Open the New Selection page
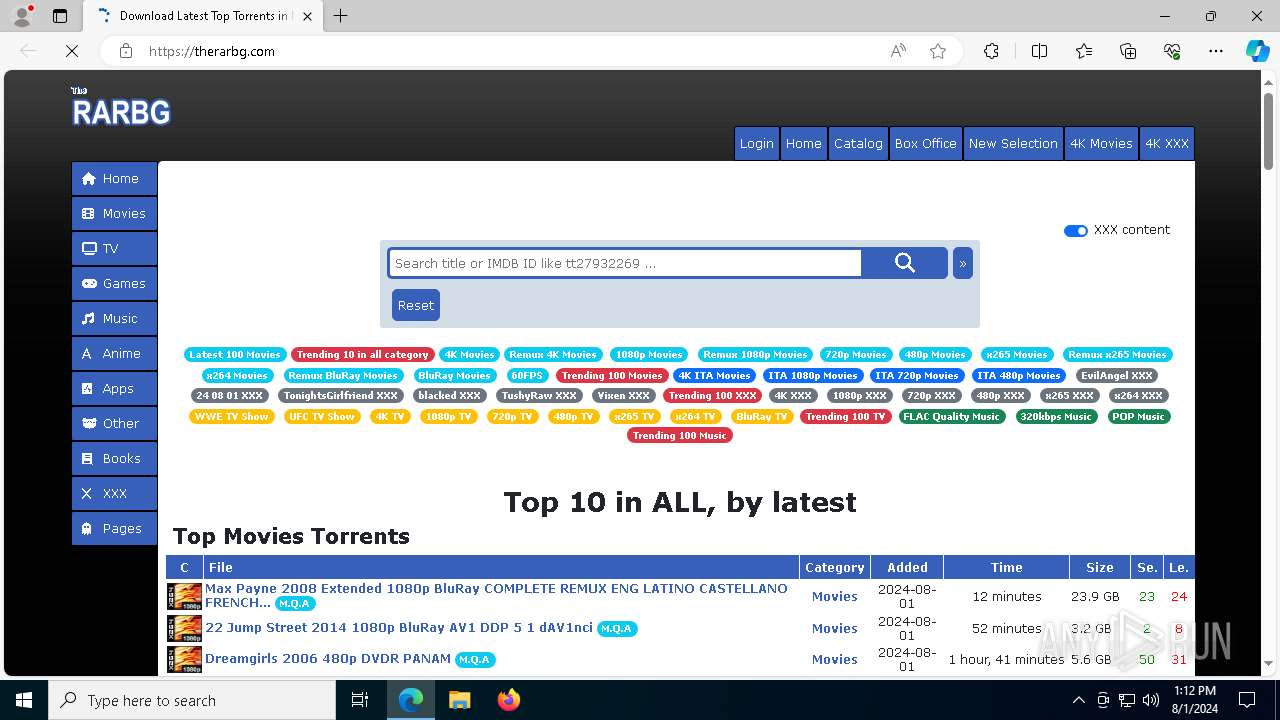 (x=1013, y=143)
